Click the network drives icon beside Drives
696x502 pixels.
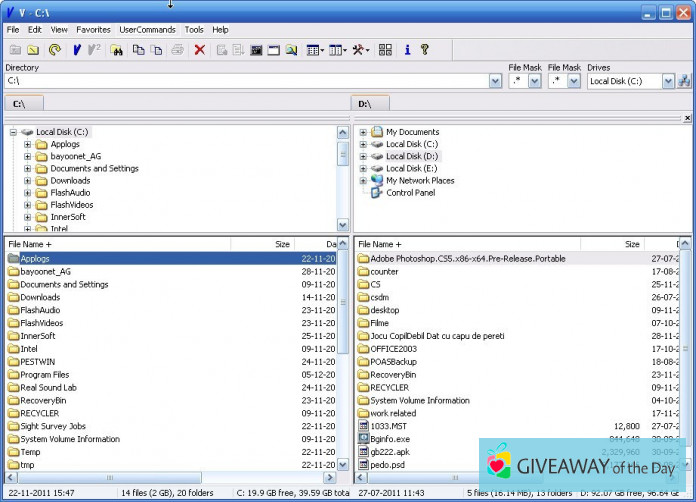685,81
